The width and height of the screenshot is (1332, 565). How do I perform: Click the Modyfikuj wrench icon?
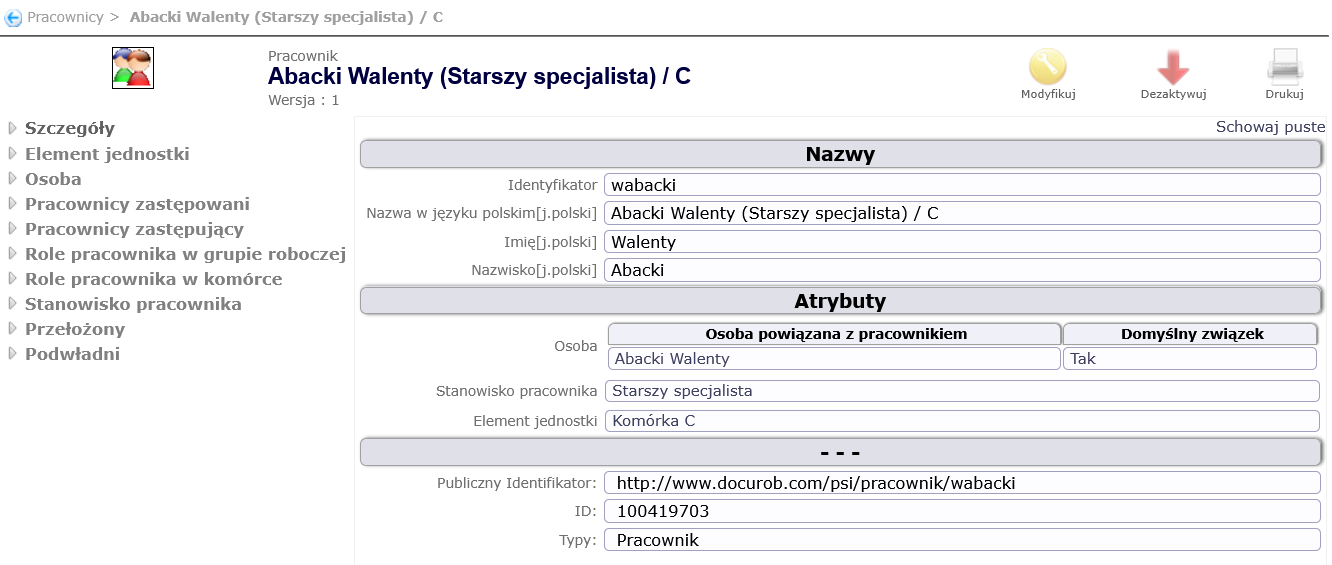click(1047, 67)
